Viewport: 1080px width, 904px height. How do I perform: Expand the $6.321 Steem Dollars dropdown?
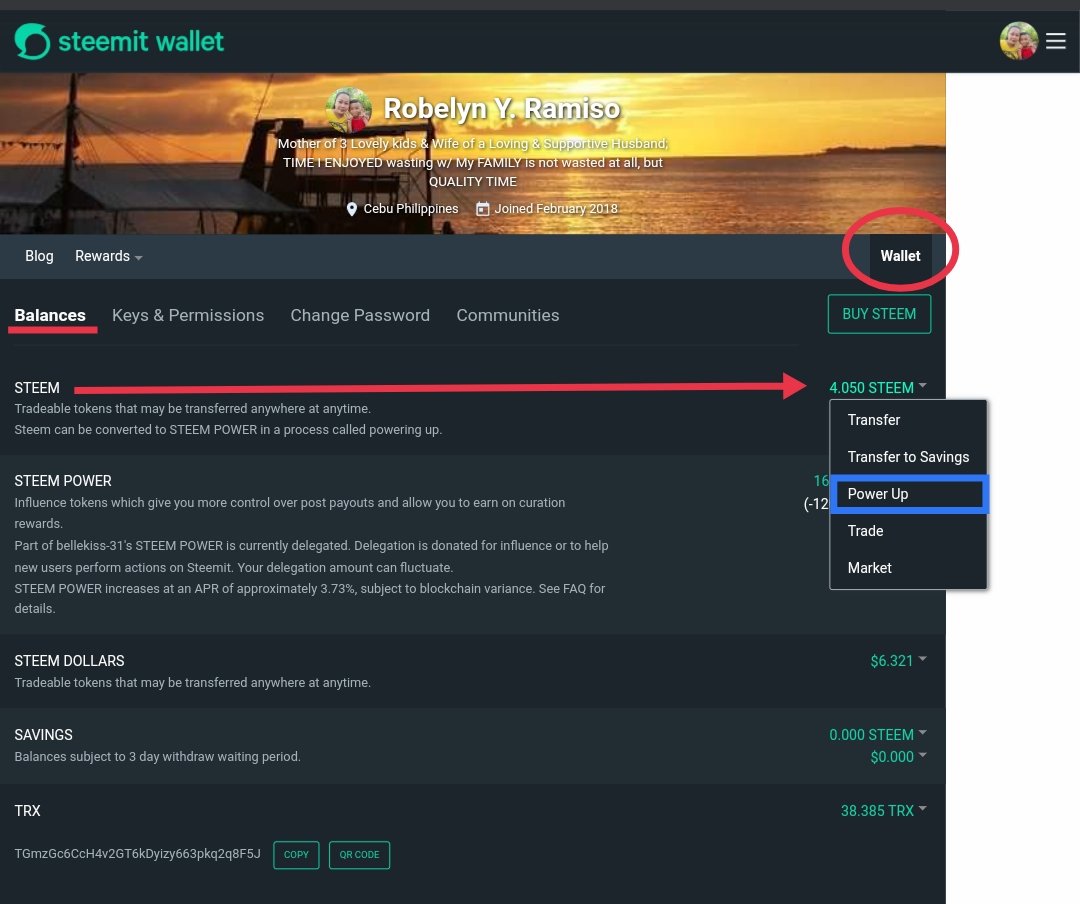tap(898, 661)
